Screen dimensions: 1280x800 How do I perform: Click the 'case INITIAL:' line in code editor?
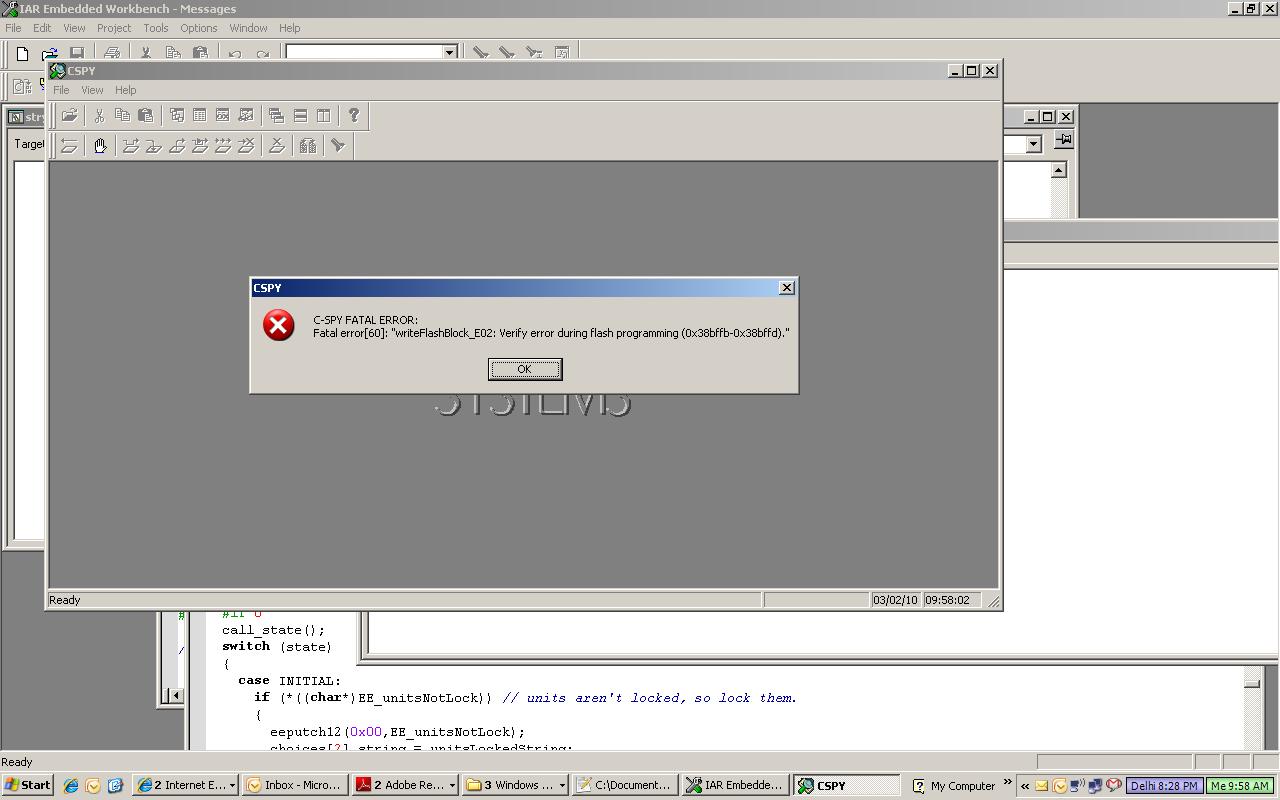coord(290,681)
